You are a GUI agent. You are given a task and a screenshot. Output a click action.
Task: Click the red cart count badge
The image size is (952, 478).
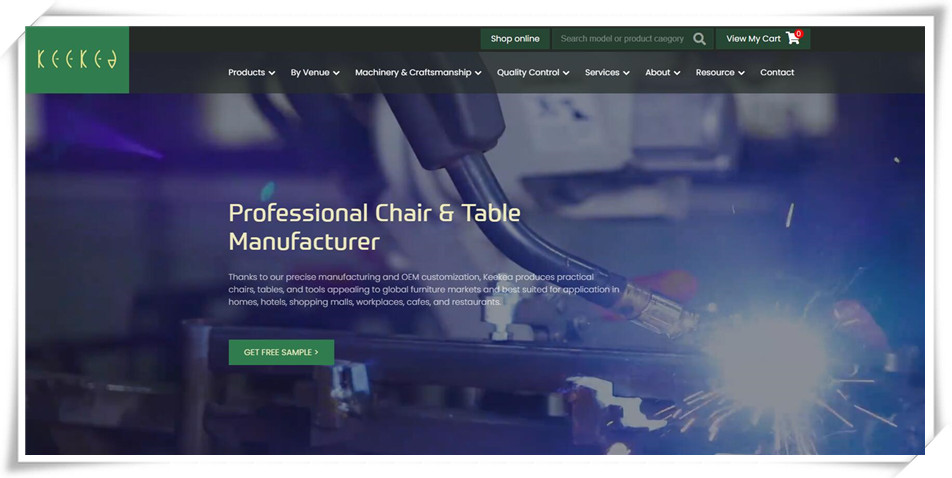pos(798,34)
